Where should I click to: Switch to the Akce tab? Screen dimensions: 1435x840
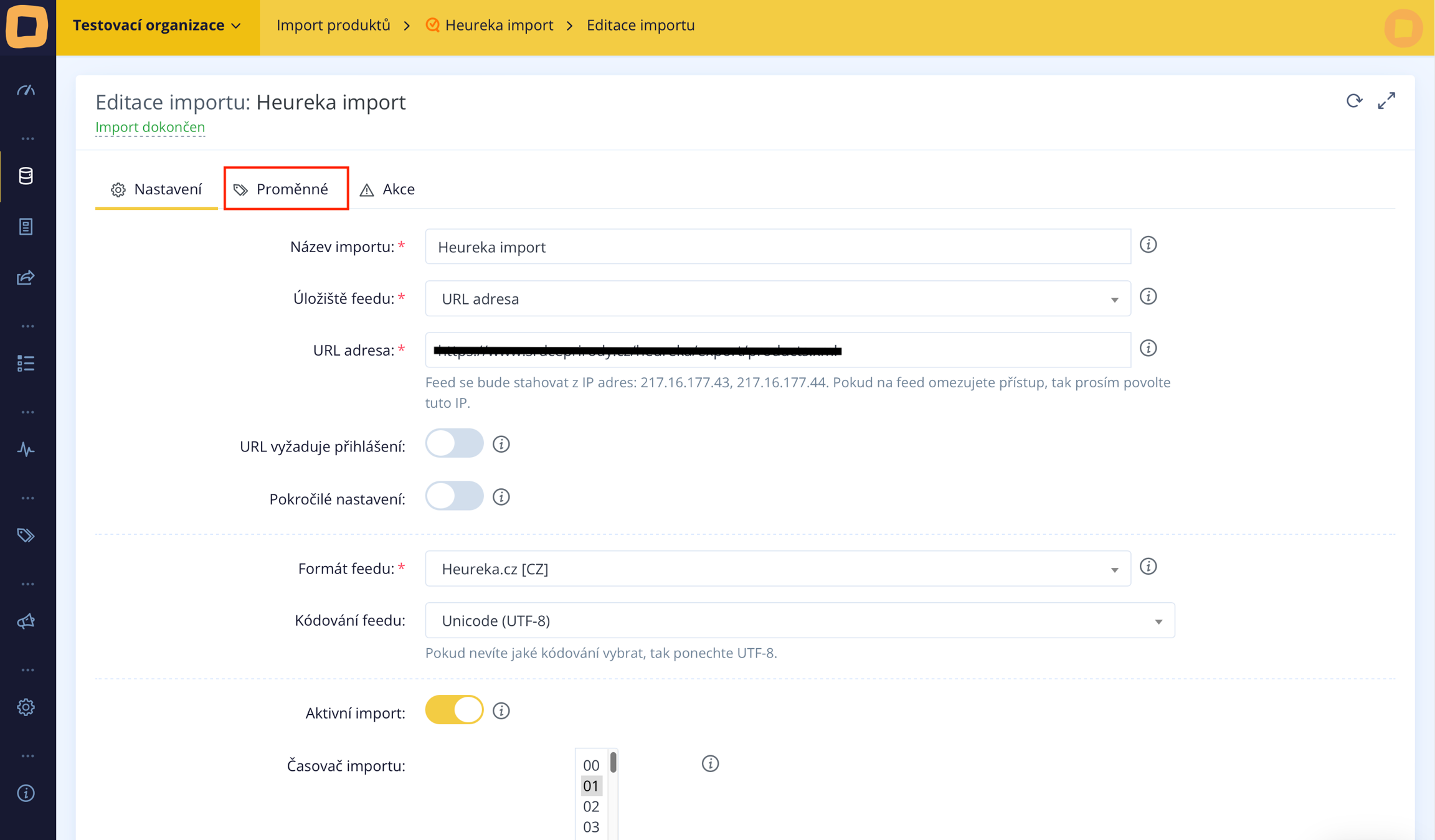[x=387, y=189]
